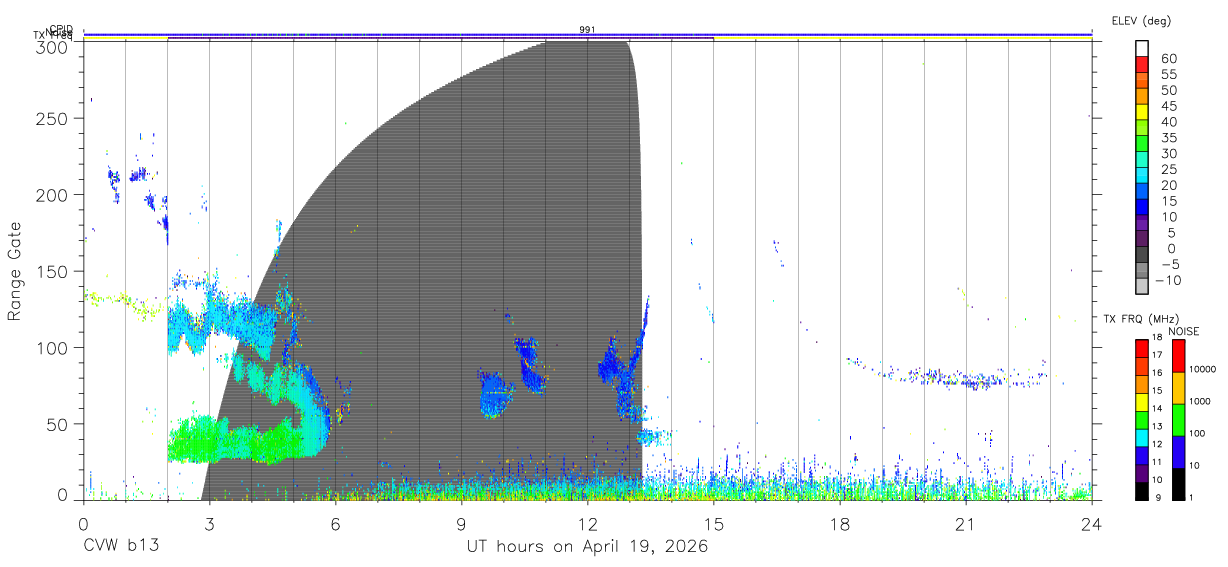This screenshot has width=1228, height=567.
Task: Click the '6' tick on UT hours axis
Action: pos(335,524)
